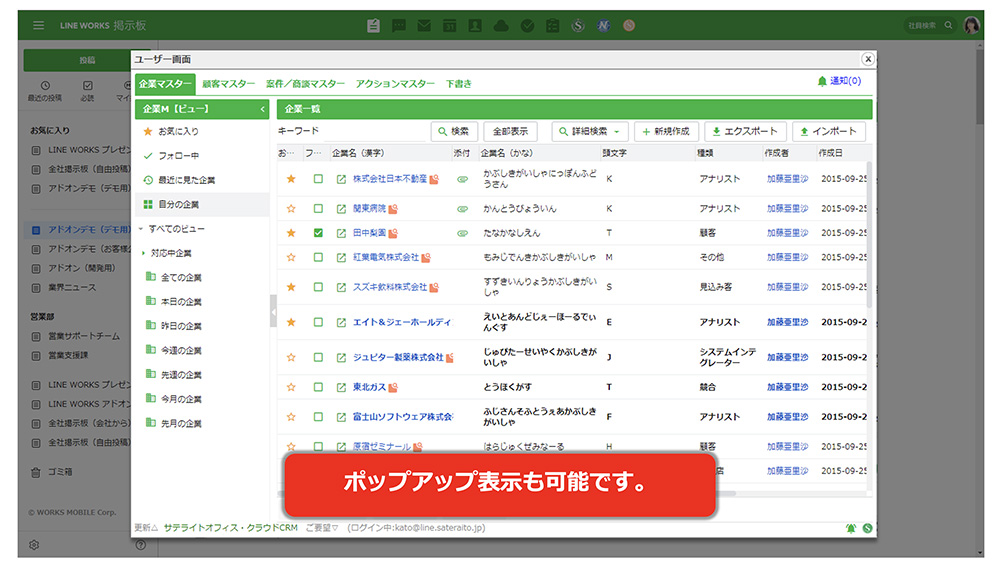Click the table's vertical scrollbar

[x=869, y=236]
